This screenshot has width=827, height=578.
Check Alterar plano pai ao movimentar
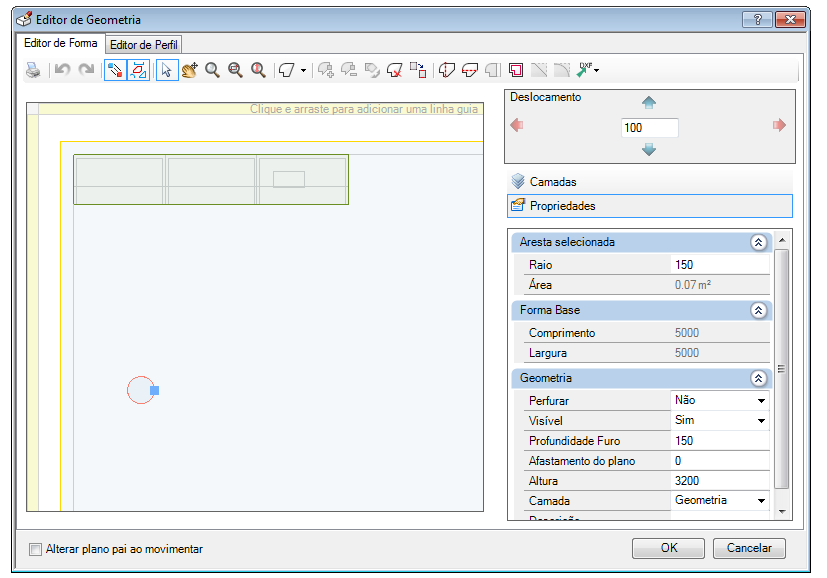coord(35,550)
